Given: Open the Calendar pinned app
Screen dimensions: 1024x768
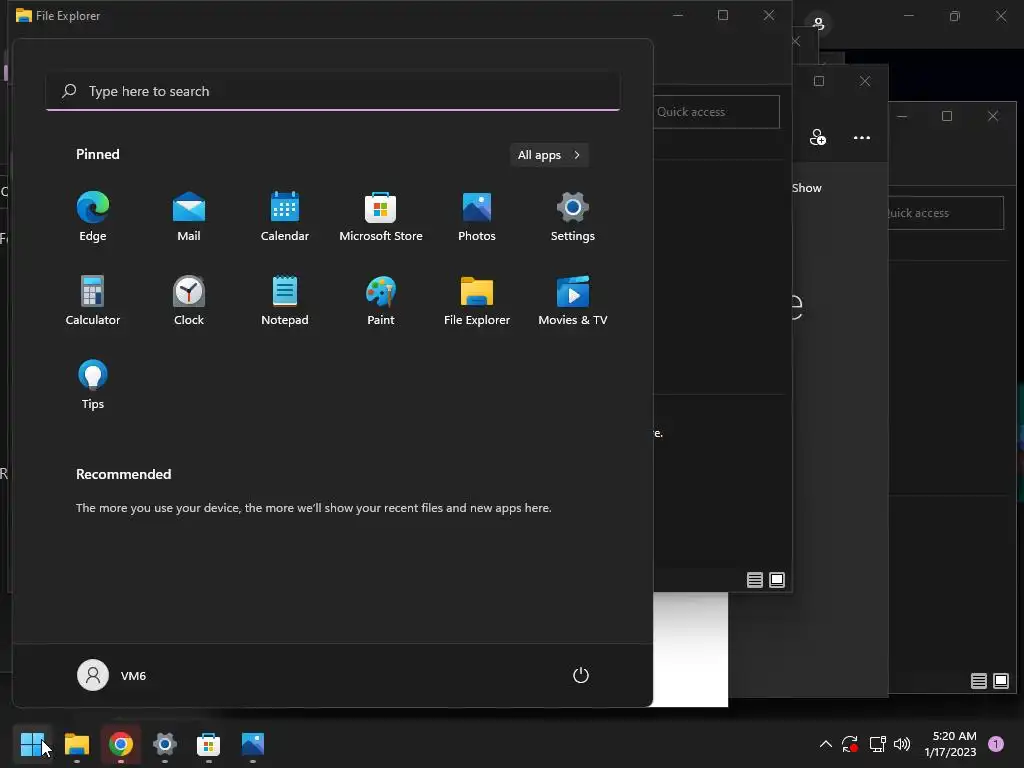Looking at the screenshot, I should click(285, 217).
